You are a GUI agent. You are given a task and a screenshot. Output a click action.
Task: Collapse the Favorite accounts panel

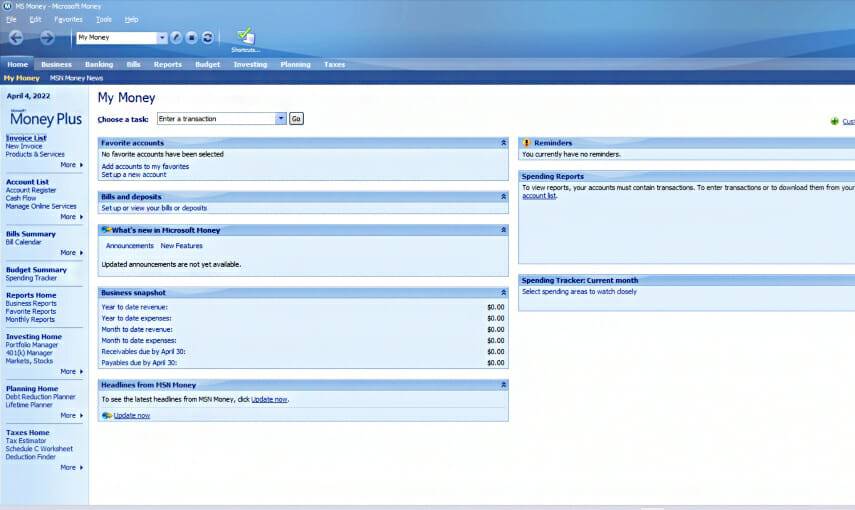503,143
